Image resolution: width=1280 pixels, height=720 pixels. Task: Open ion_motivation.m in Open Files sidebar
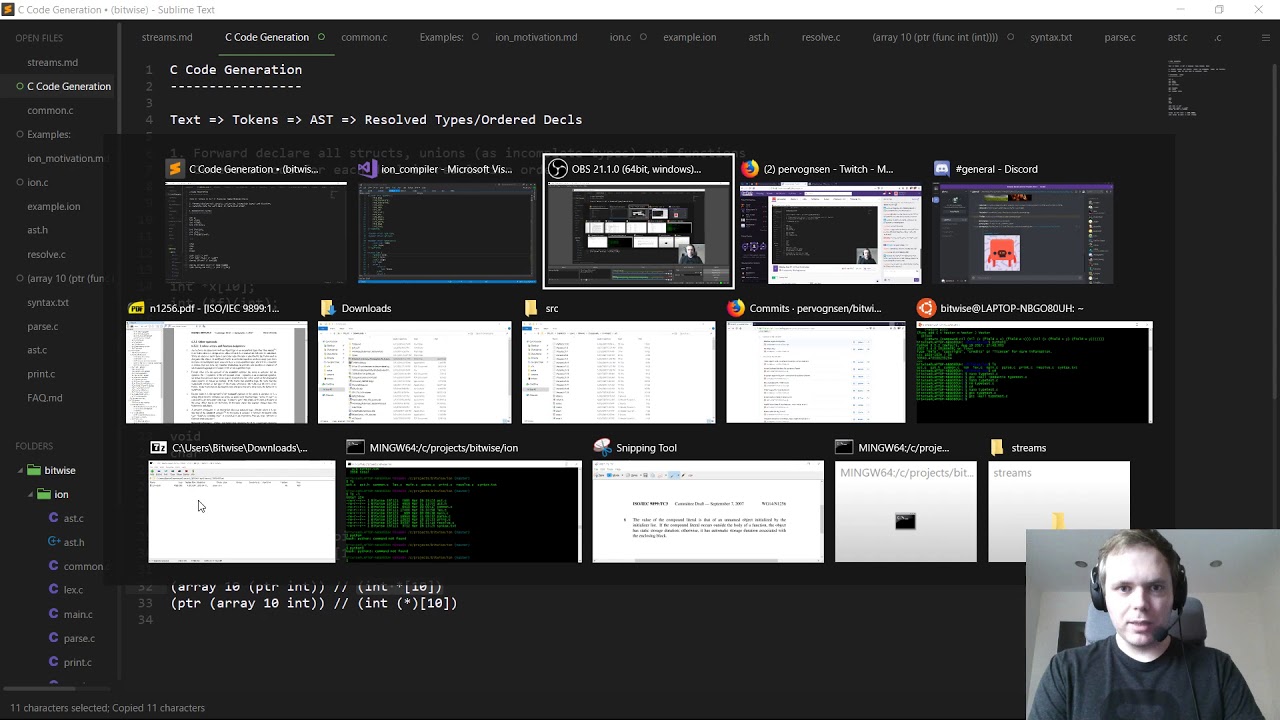click(65, 158)
